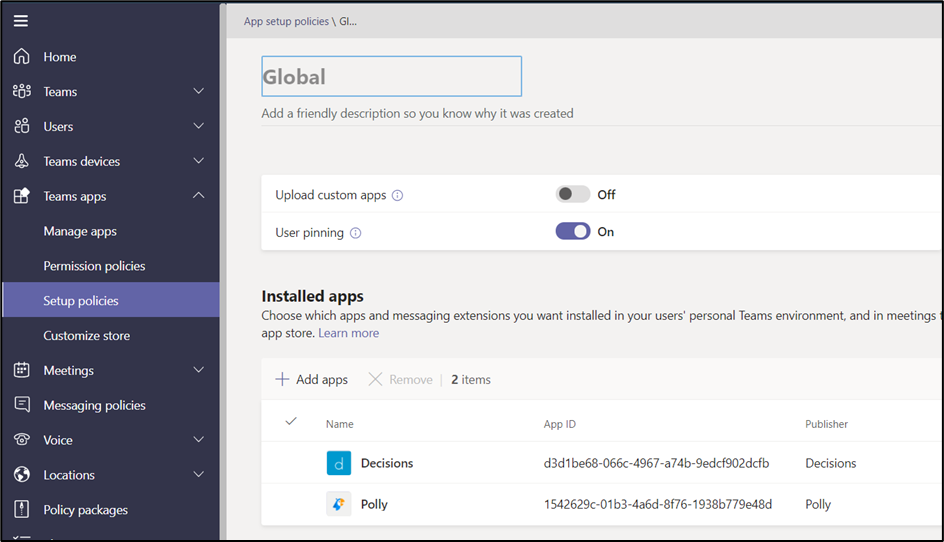
Task: Open Manage apps page
Action: click(80, 231)
